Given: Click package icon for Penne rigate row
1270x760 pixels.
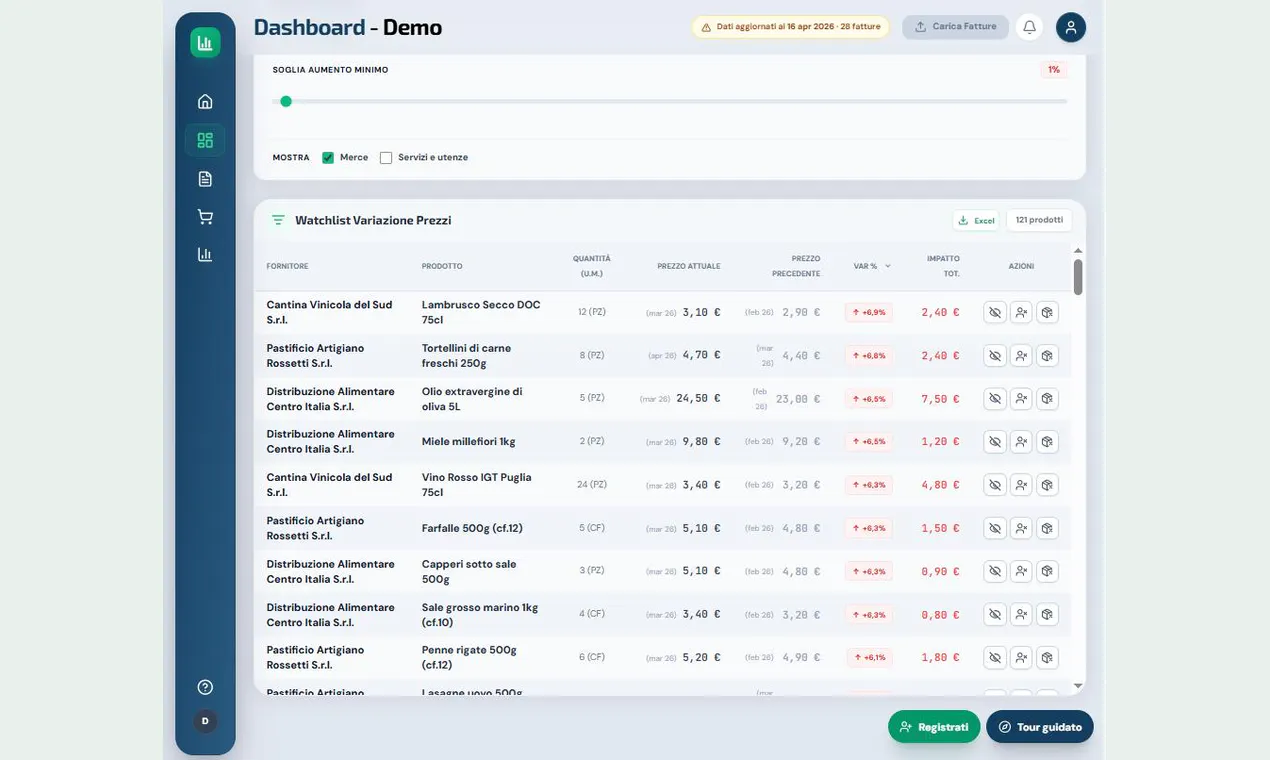Looking at the screenshot, I should coord(1047,657).
